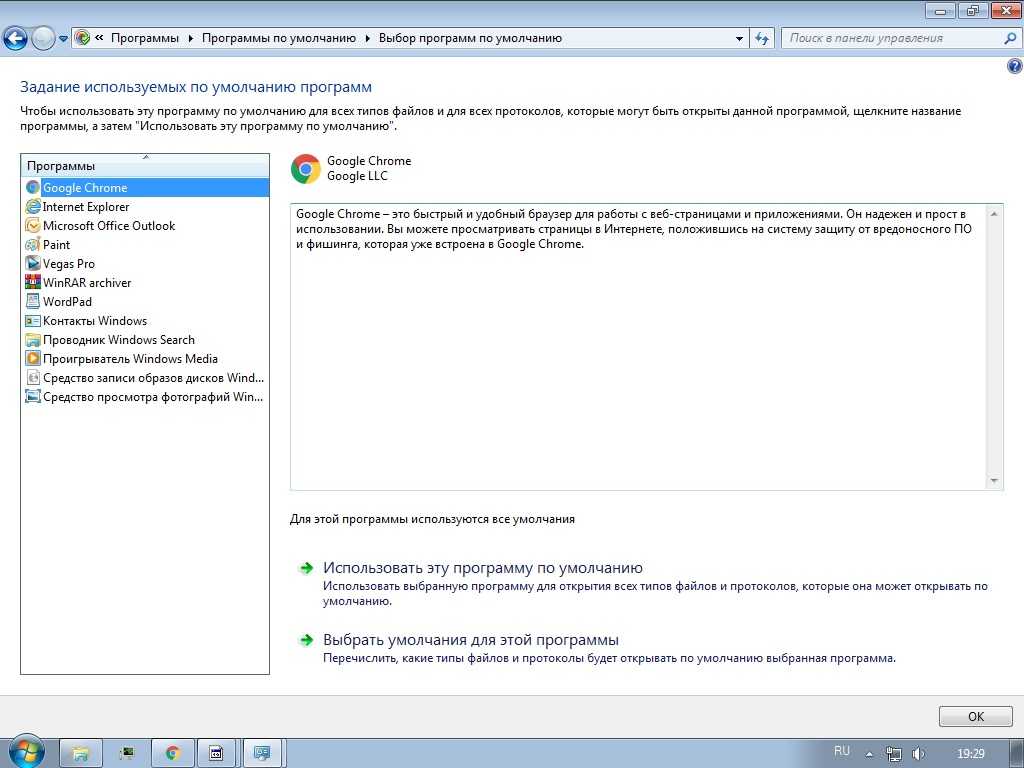
Task: Click the Back navigation arrow button
Action: 16,39
